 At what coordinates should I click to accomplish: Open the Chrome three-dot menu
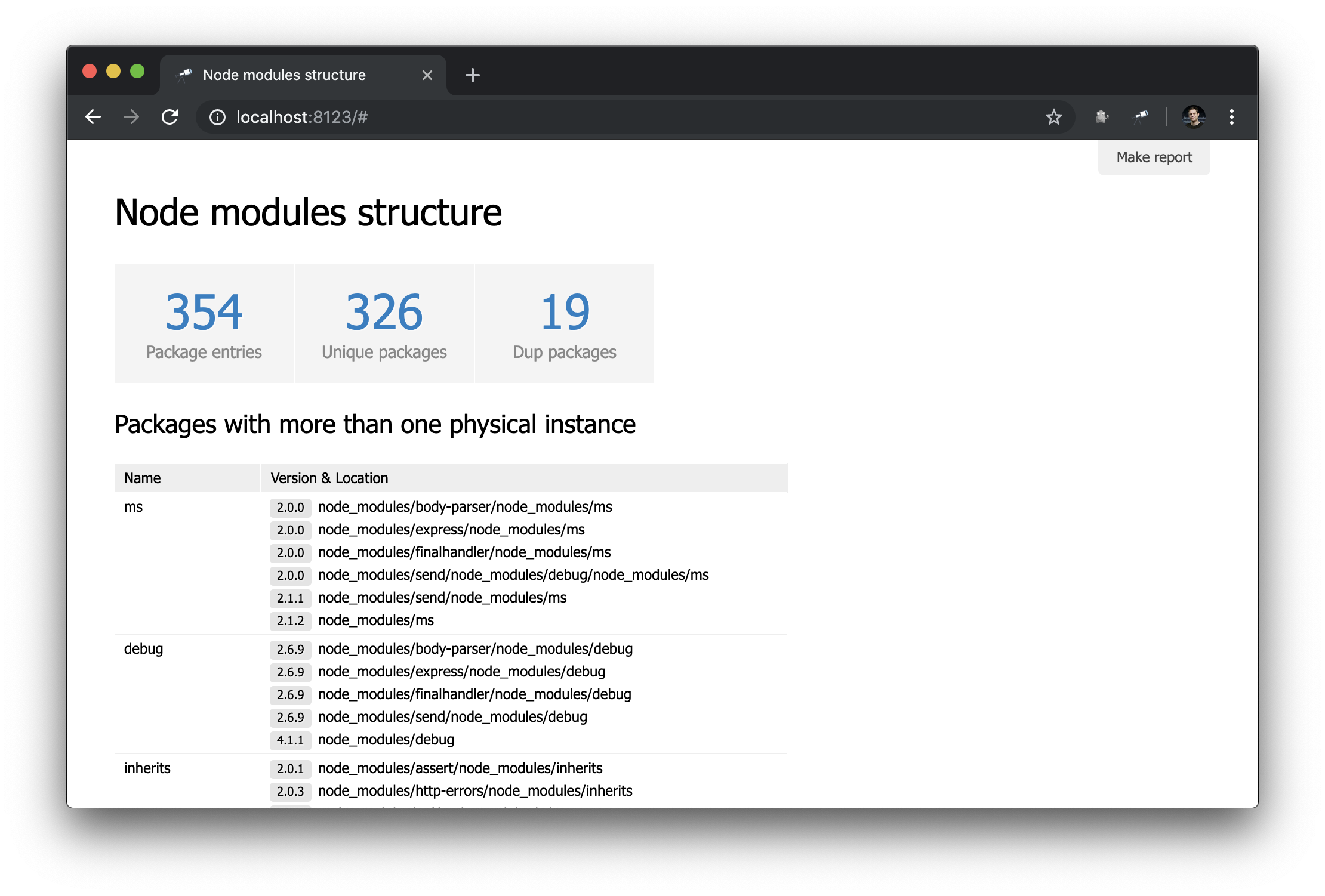click(x=1231, y=117)
